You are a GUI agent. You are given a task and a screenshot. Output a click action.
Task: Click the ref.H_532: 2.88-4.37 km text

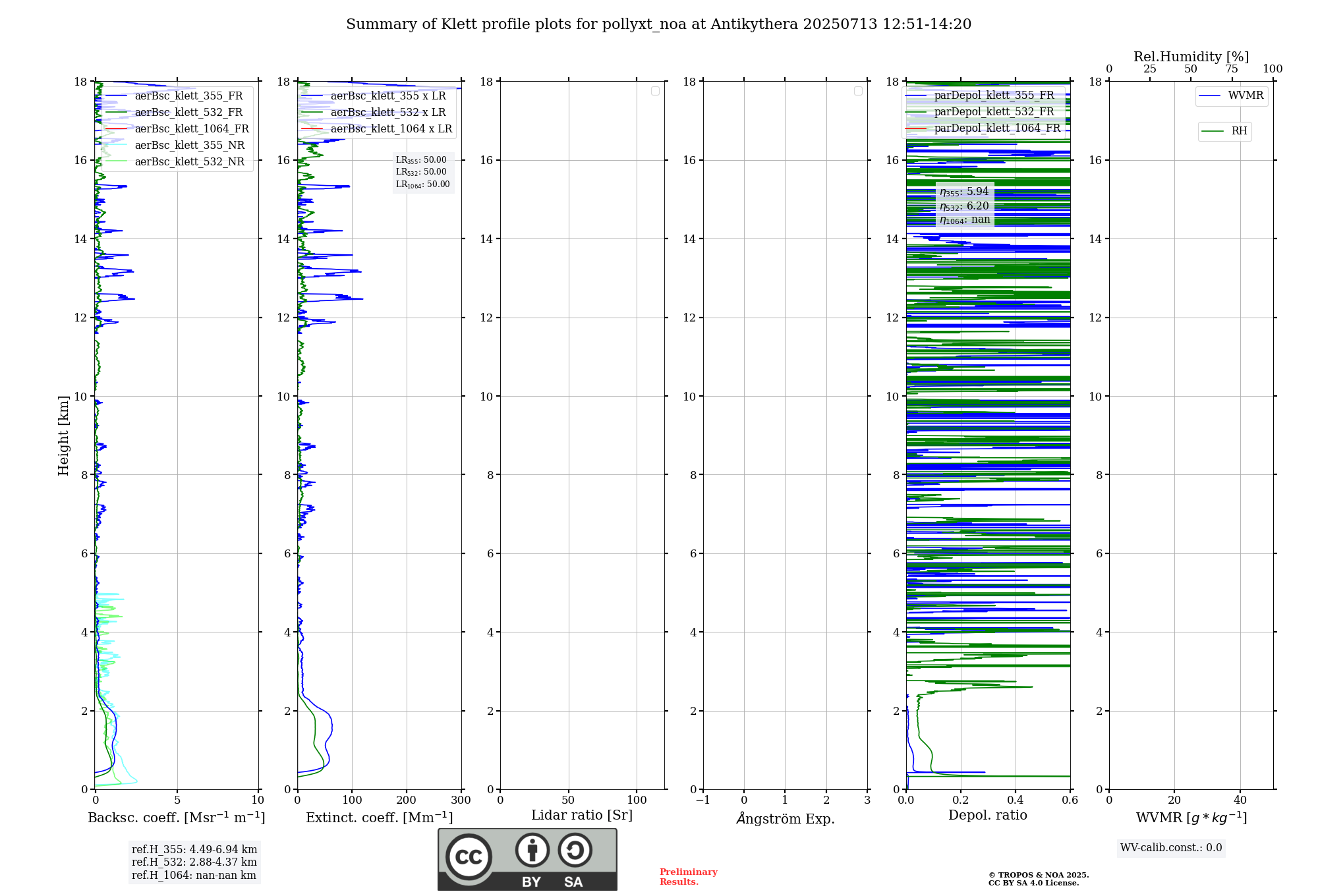(x=194, y=862)
